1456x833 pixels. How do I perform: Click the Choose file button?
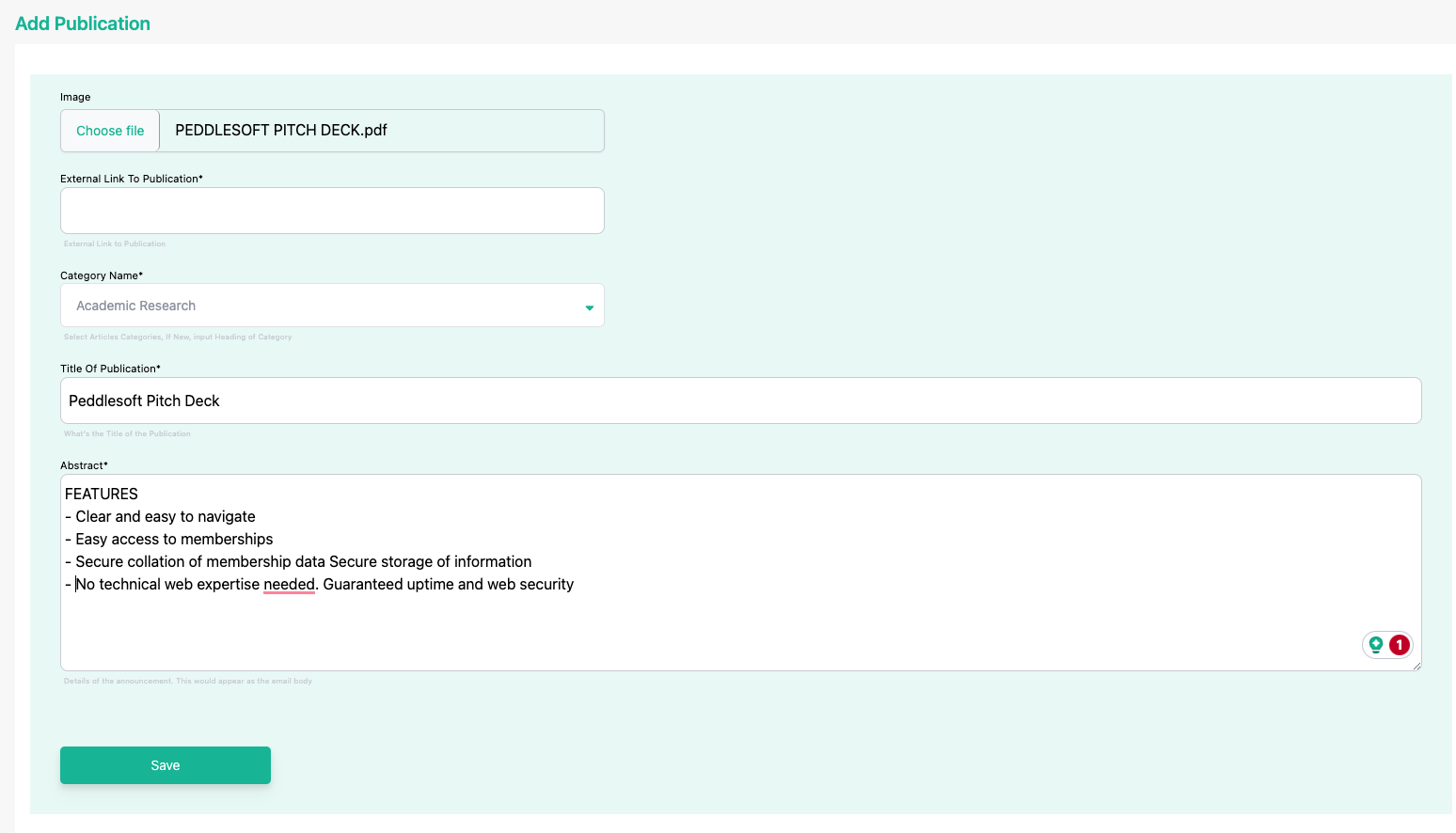(x=110, y=131)
